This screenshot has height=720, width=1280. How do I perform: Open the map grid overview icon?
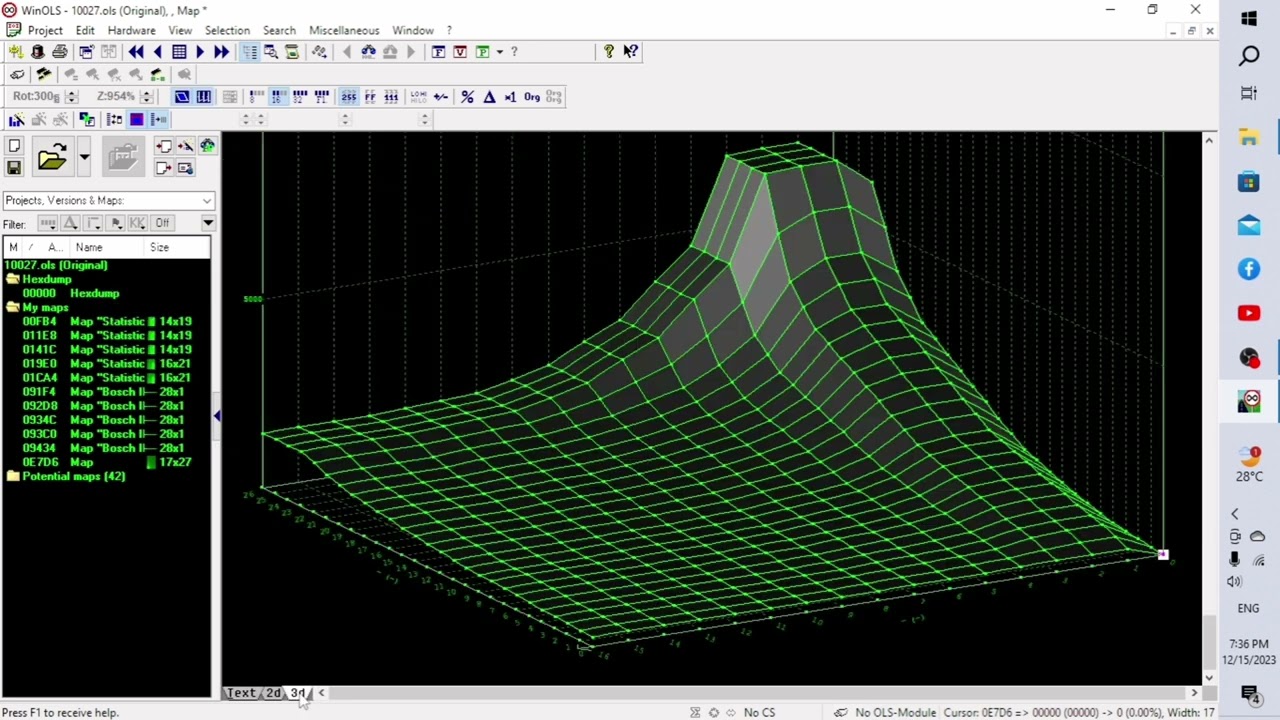pos(179,52)
